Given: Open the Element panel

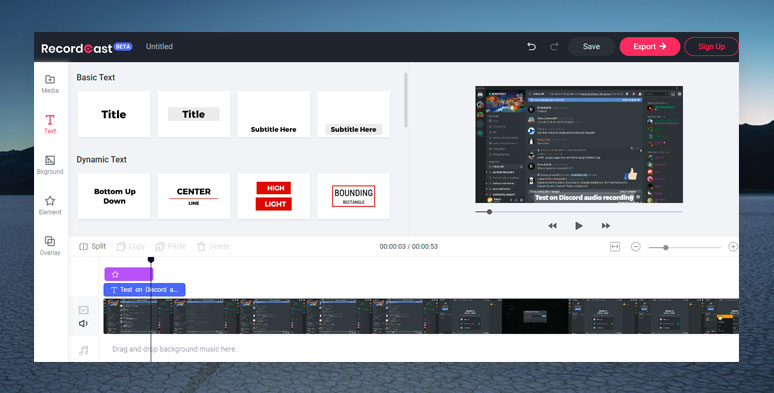Looking at the screenshot, I should pyautogui.click(x=50, y=205).
